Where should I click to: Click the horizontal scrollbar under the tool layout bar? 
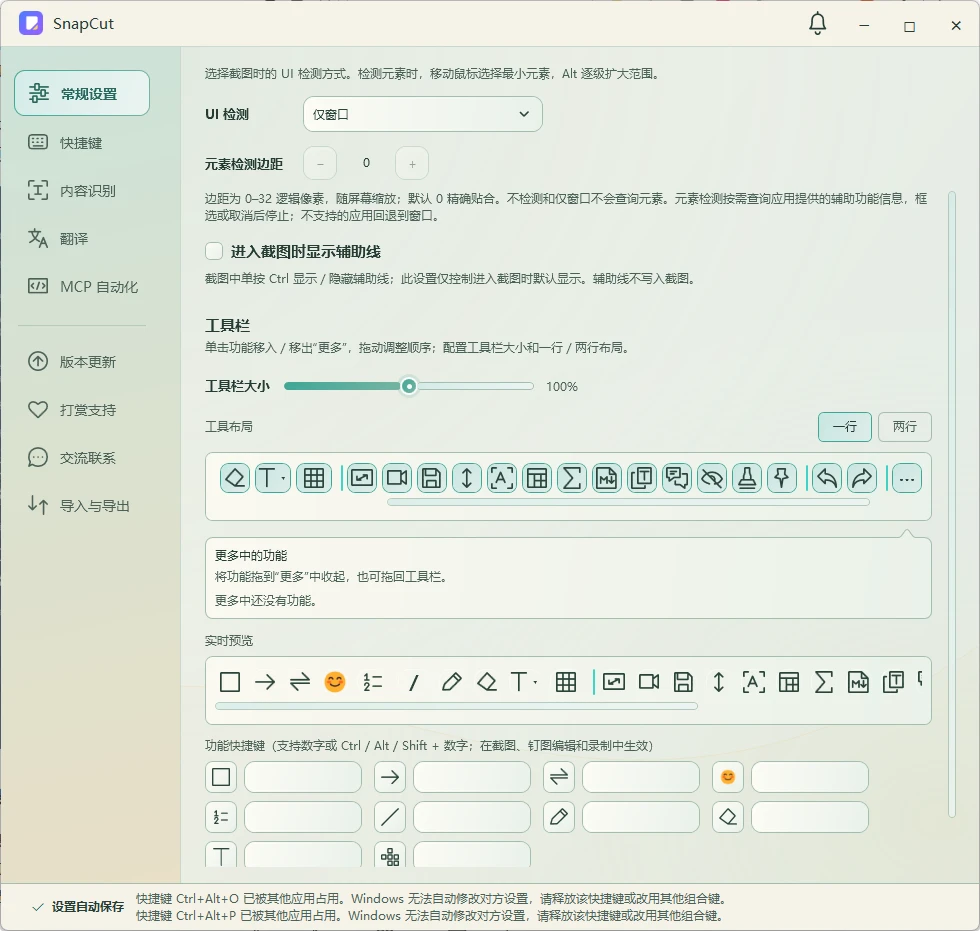click(x=628, y=502)
